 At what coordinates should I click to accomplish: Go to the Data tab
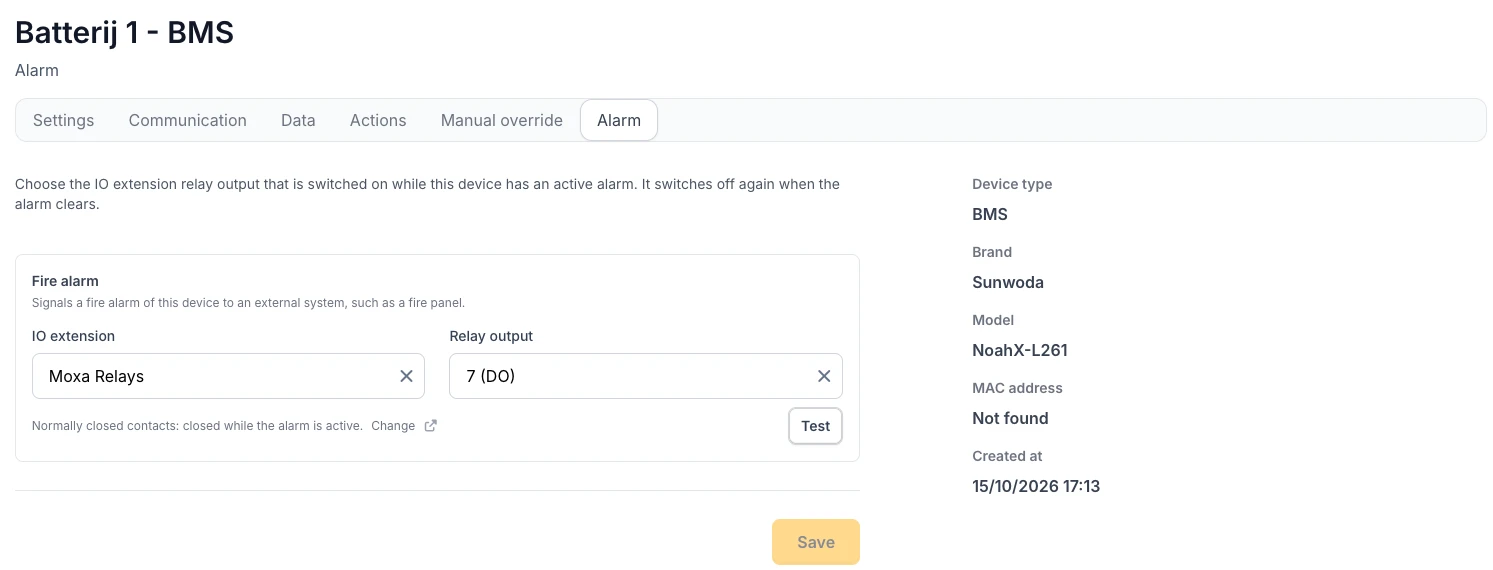[298, 120]
